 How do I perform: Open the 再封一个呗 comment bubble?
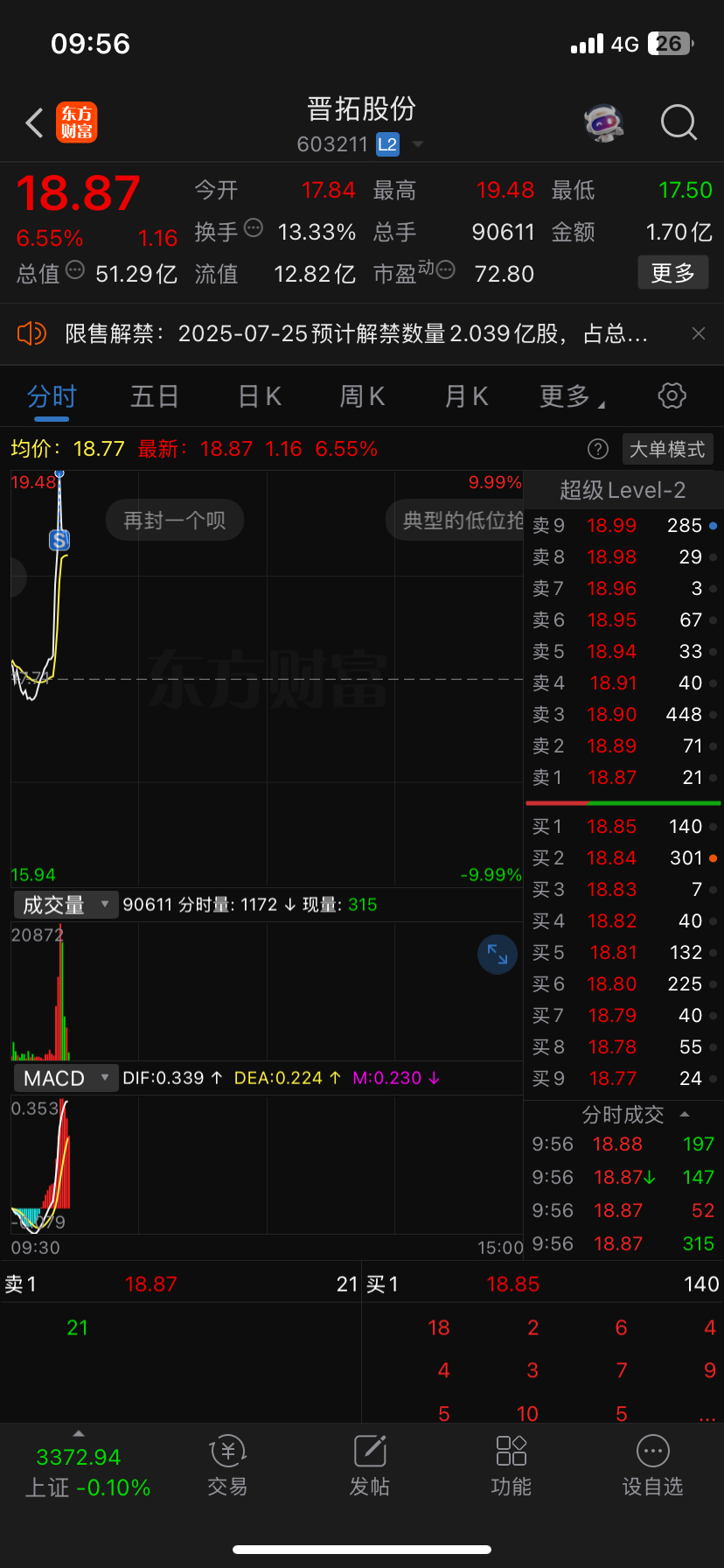point(175,521)
